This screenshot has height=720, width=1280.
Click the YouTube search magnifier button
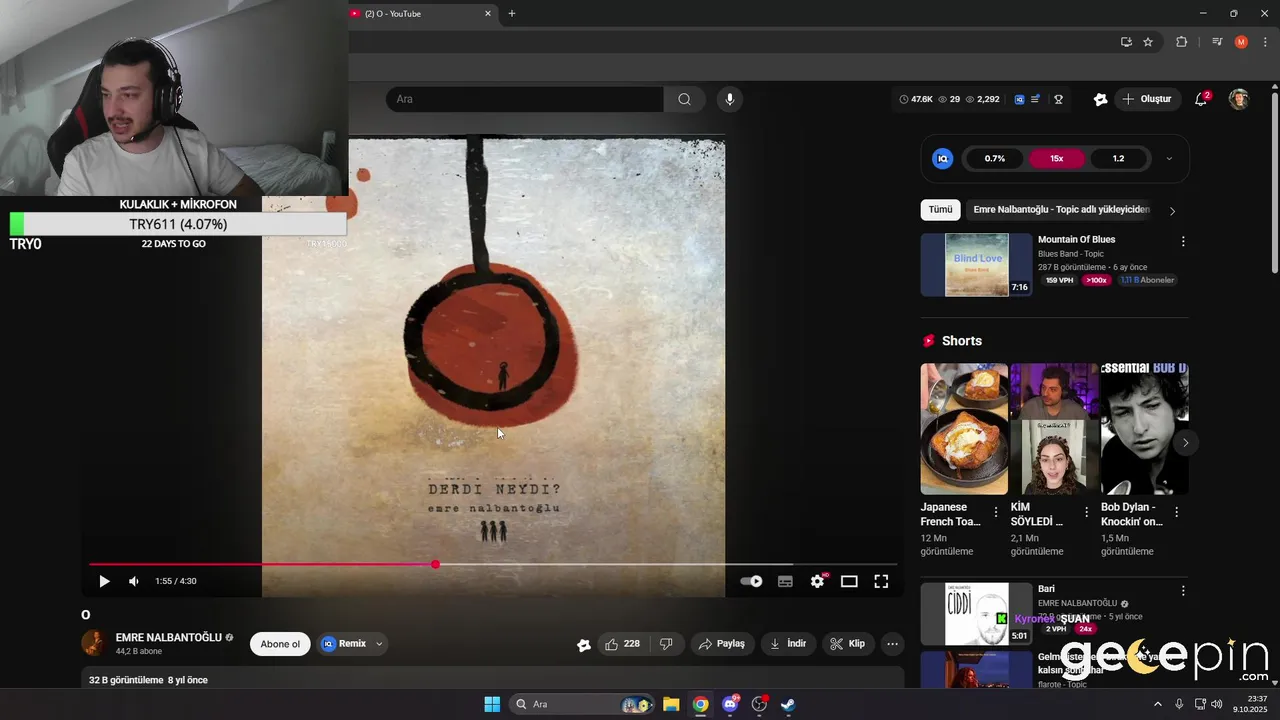(684, 99)
